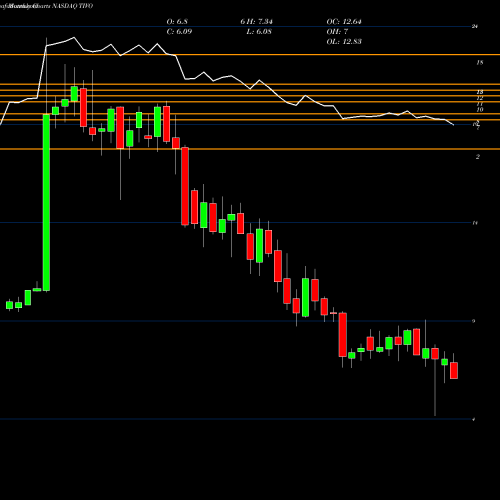The image size is (500, 500).
Task: Select the "OC: 12.64" reading
Action: 344,22
